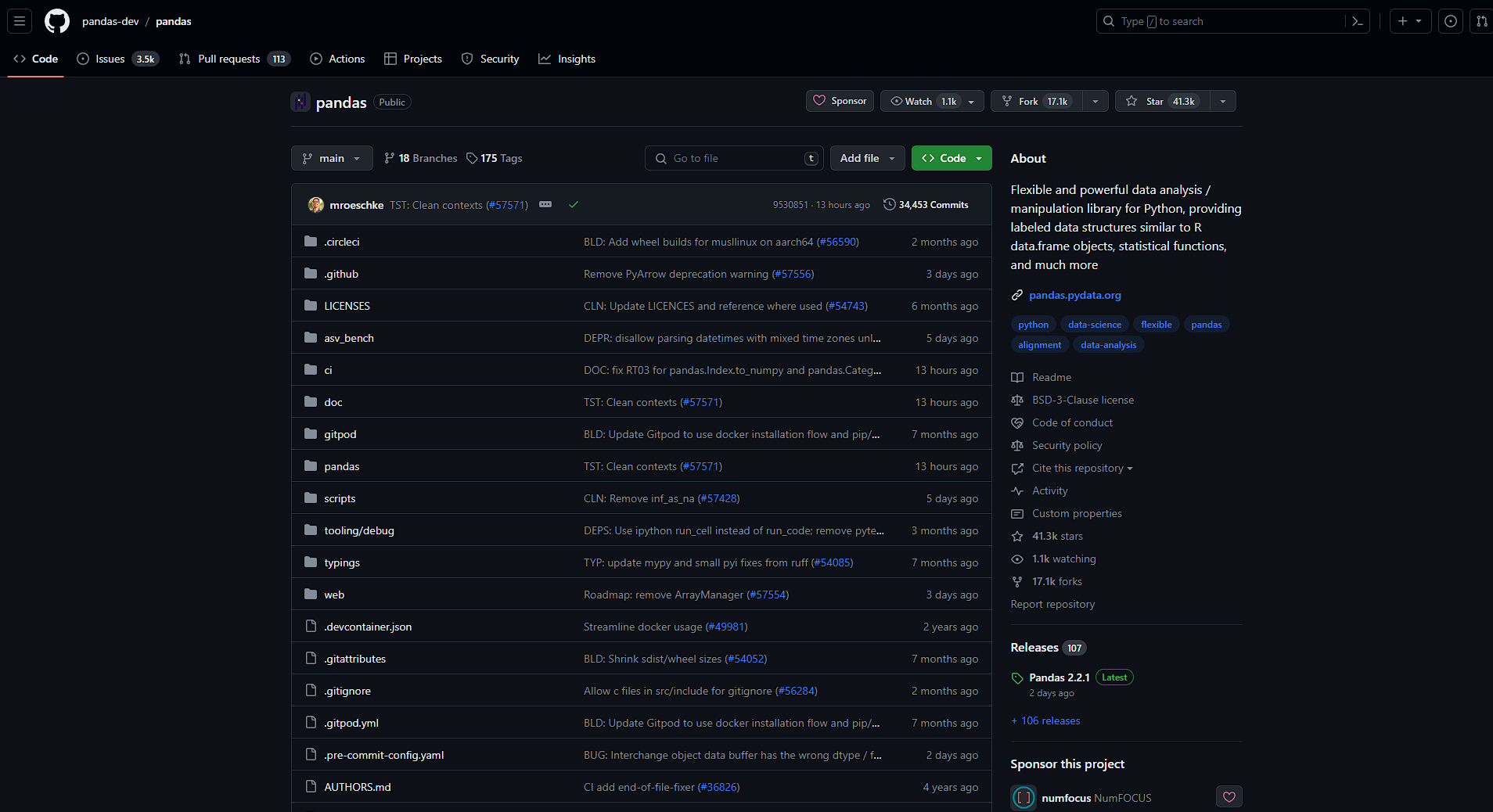The width and height of the screenshot is (1493, 812).
Task: Open the Activity link in About
Action: tap(1050, 490)
